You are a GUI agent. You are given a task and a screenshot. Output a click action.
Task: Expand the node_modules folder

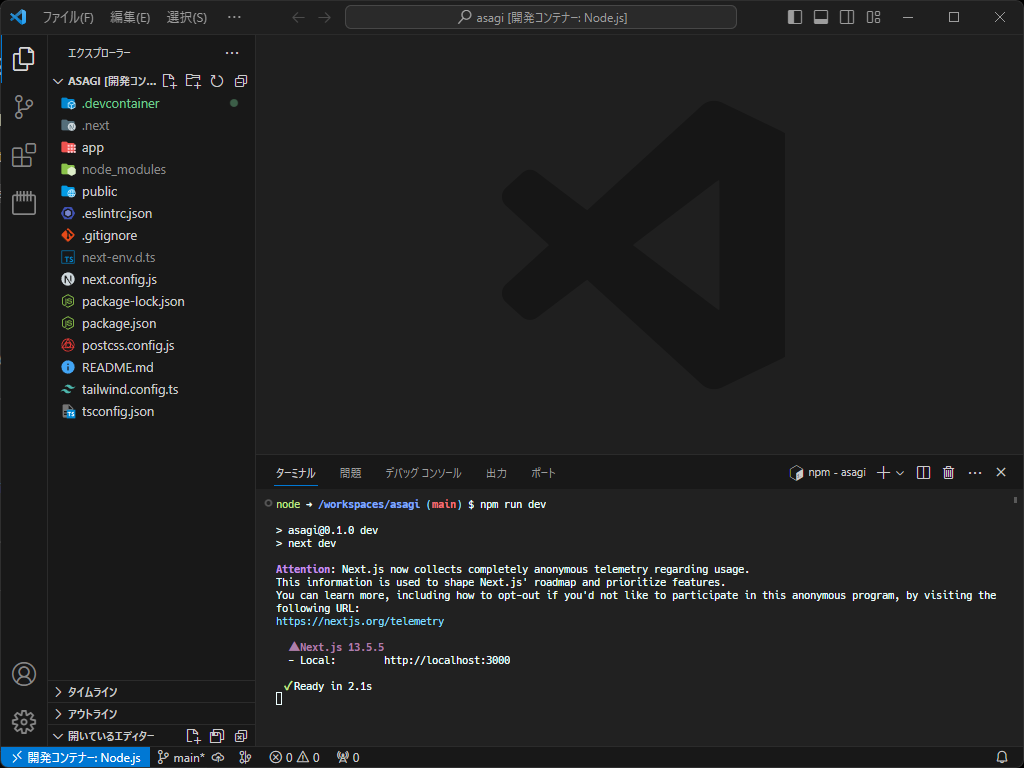point(152,170)
